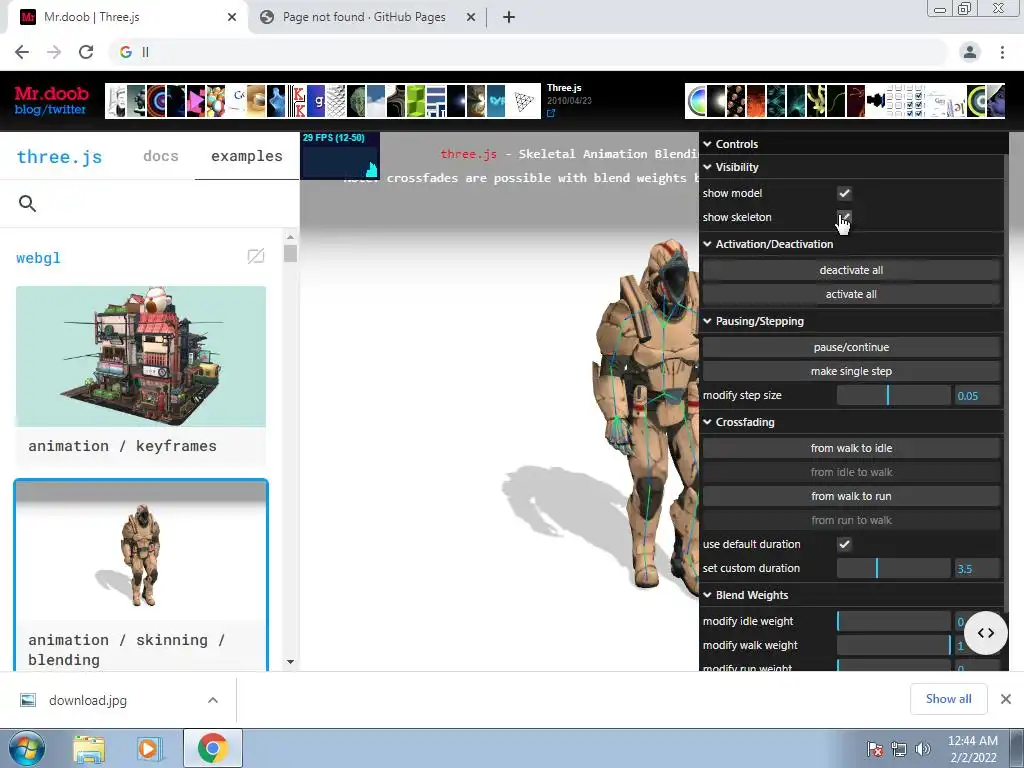
Task: Open a new browser tab
Action: (x=509, y=17)
